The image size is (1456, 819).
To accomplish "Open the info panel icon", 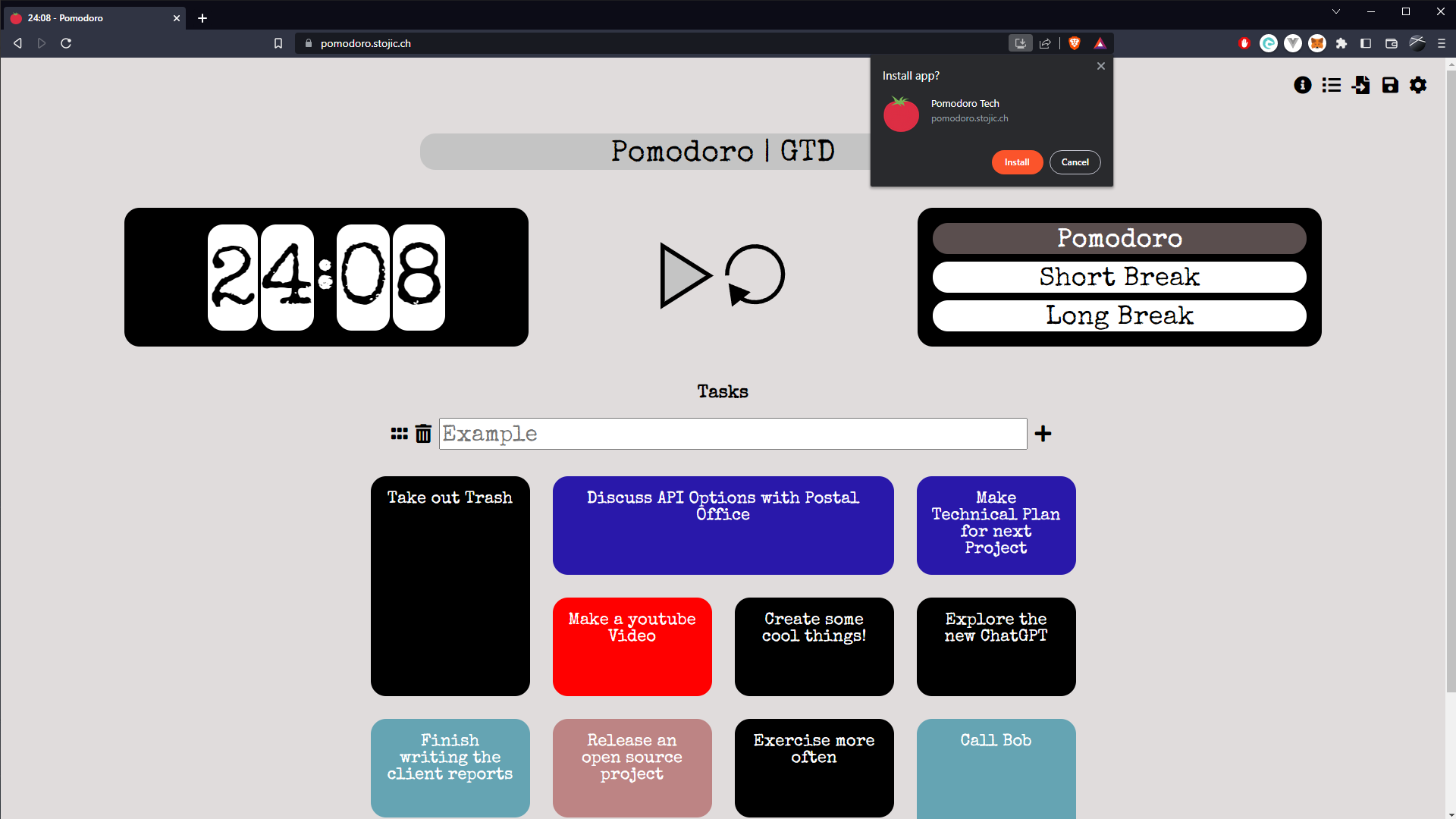I will [1303, 85].
